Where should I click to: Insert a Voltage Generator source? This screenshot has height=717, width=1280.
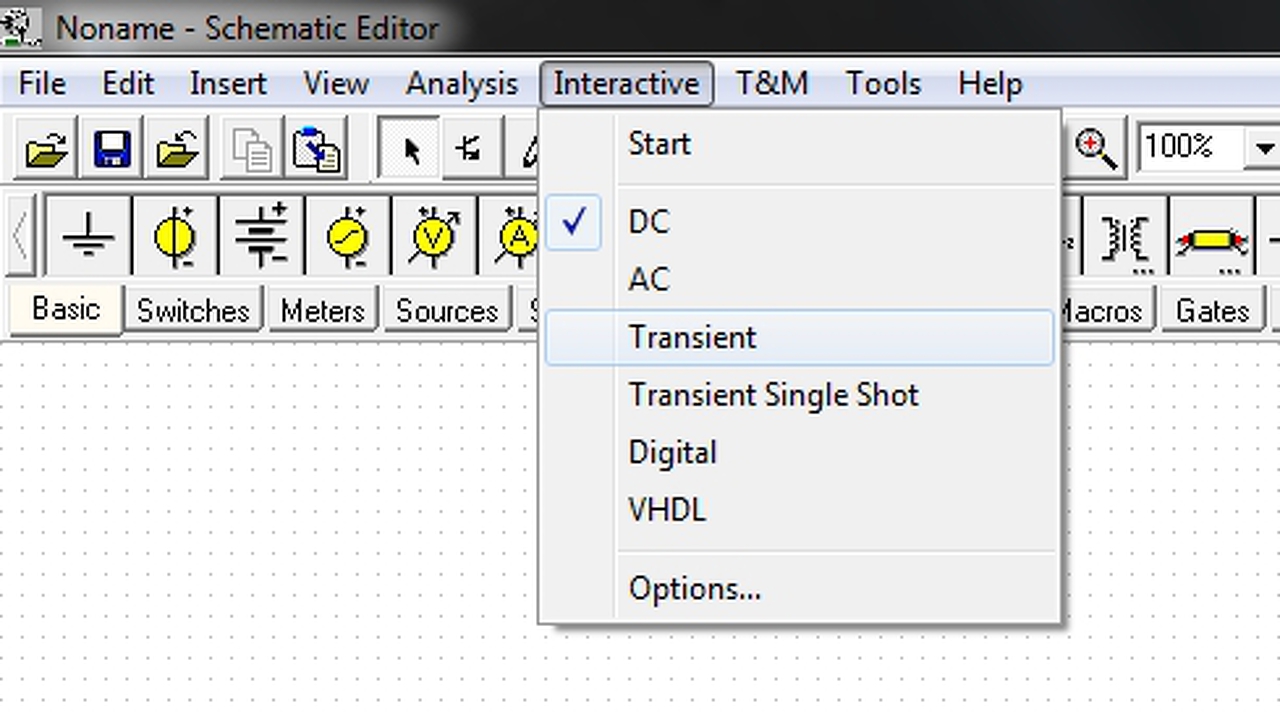(347, 238)
